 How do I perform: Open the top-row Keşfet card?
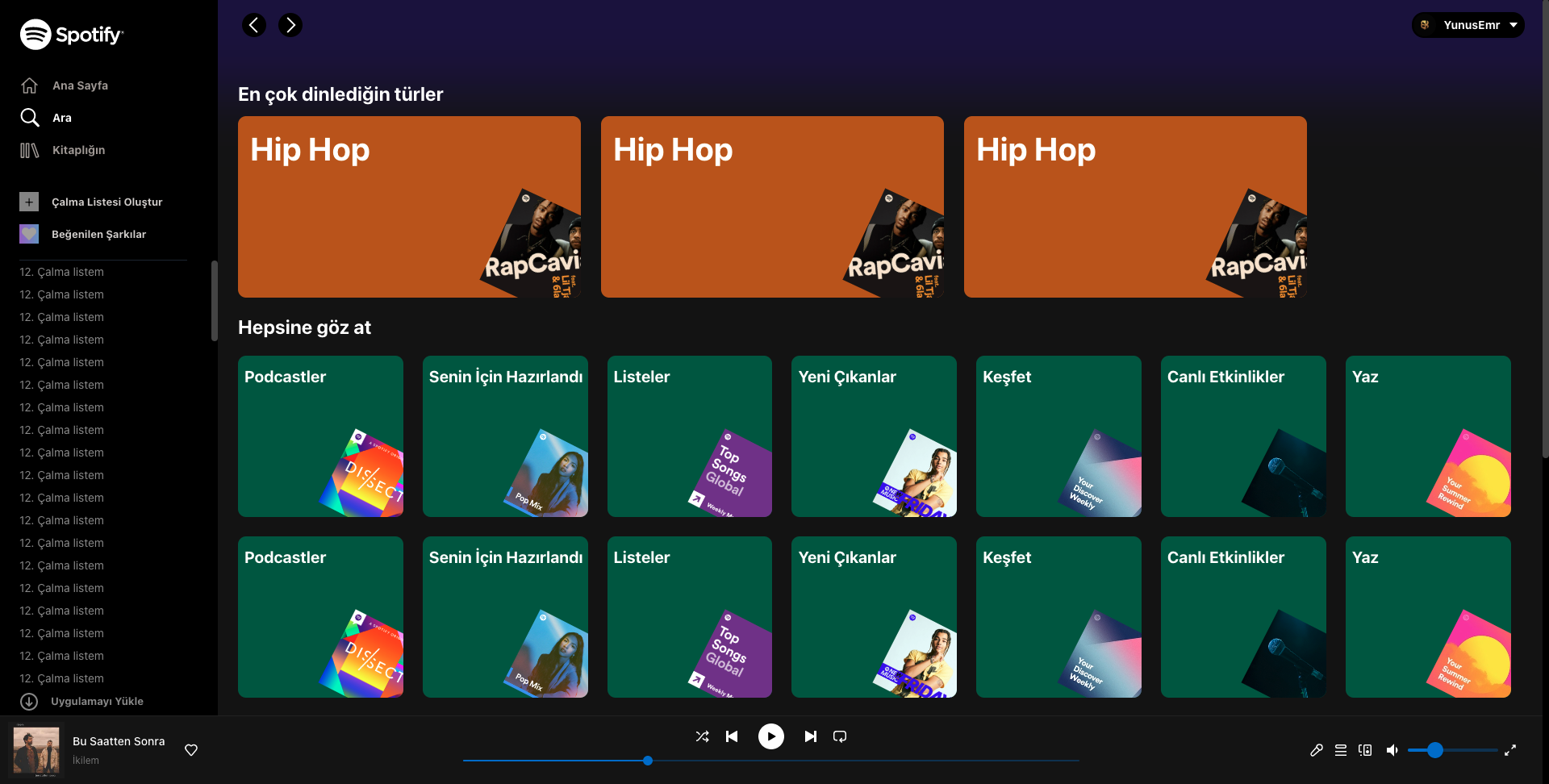point(1058,436)
